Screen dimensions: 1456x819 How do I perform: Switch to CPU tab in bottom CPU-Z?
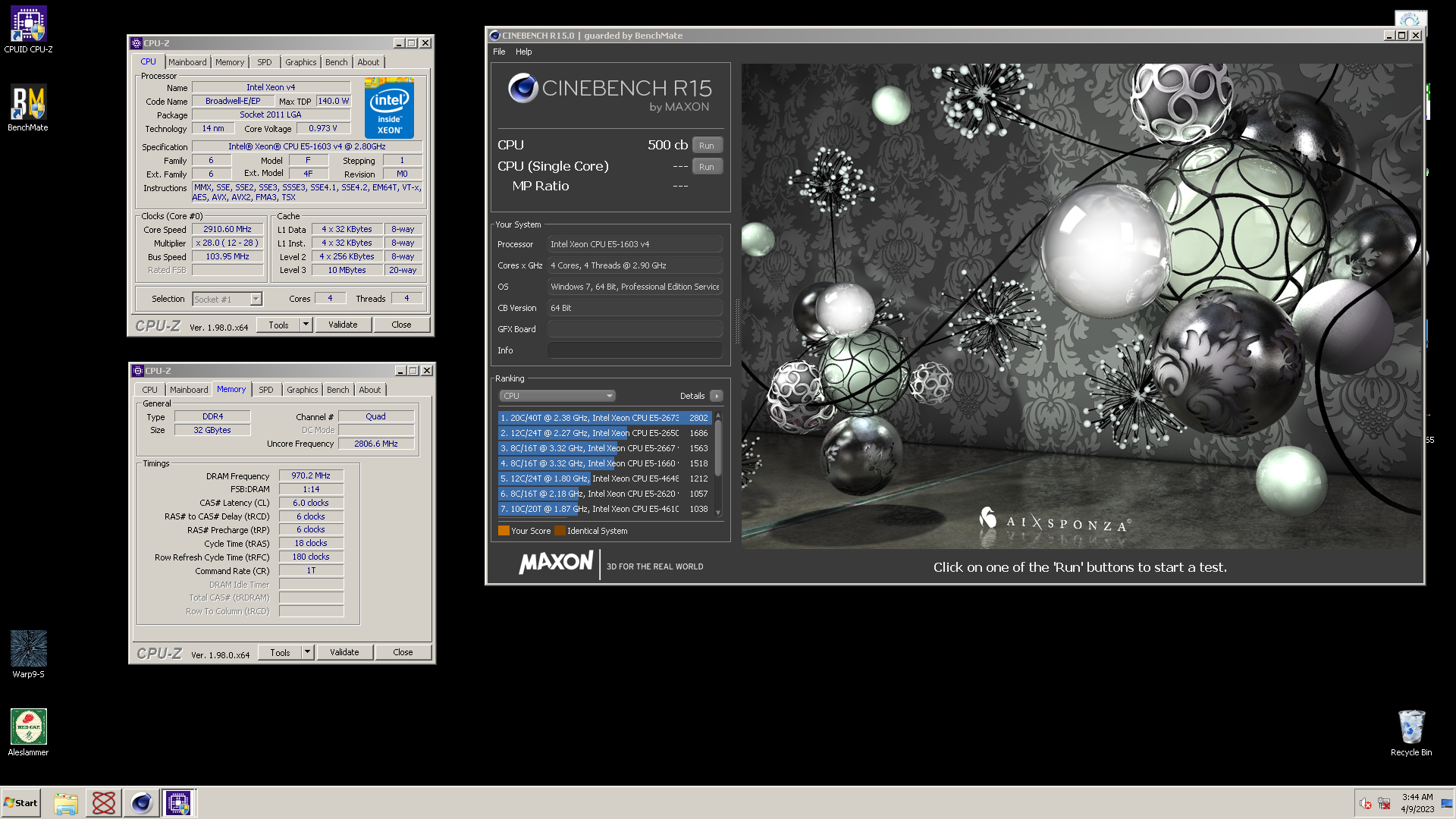150,390
